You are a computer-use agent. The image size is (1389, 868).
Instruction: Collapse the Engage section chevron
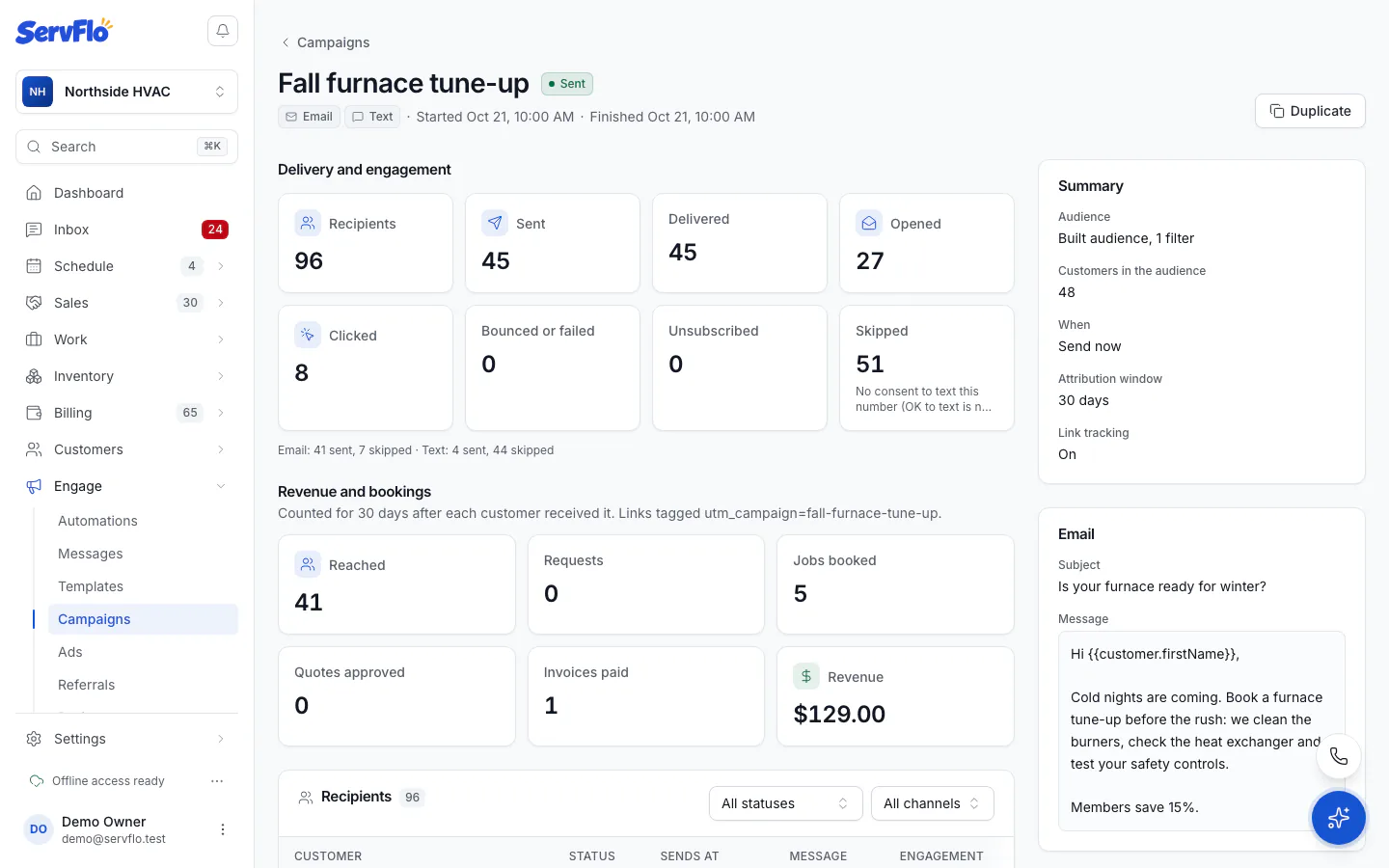point(221,486)
